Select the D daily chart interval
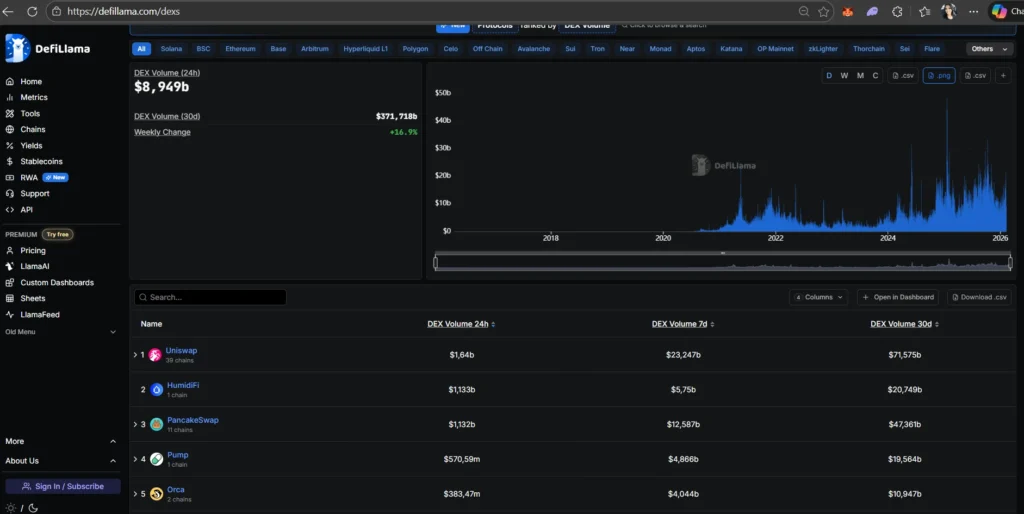Viewport: 1024px width, 514px height. pos(829,76)
